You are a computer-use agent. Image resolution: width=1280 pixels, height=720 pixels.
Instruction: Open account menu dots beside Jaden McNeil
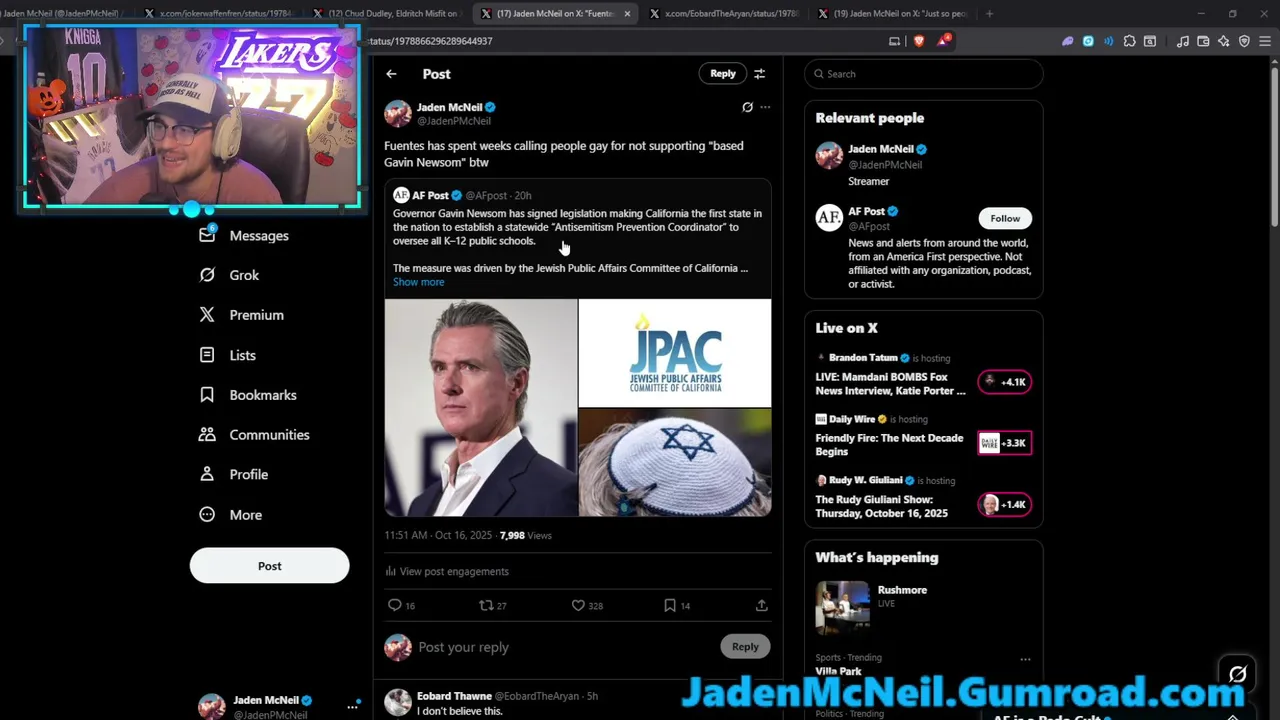352,706
